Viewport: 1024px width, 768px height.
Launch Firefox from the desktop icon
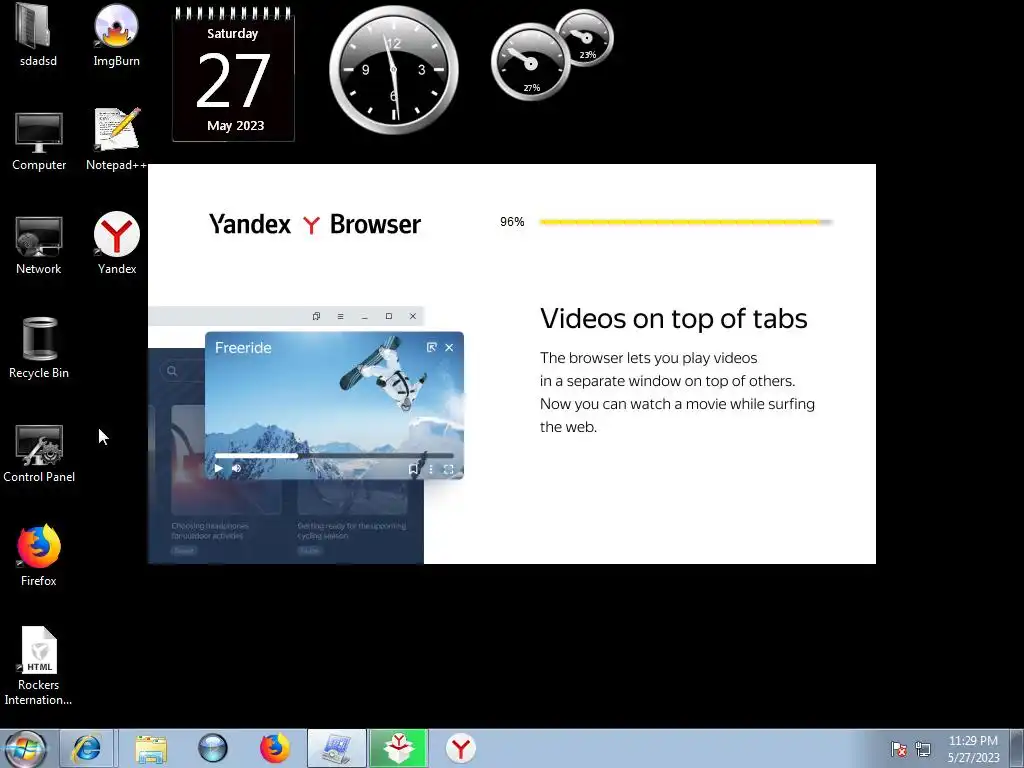click(39, 556)
